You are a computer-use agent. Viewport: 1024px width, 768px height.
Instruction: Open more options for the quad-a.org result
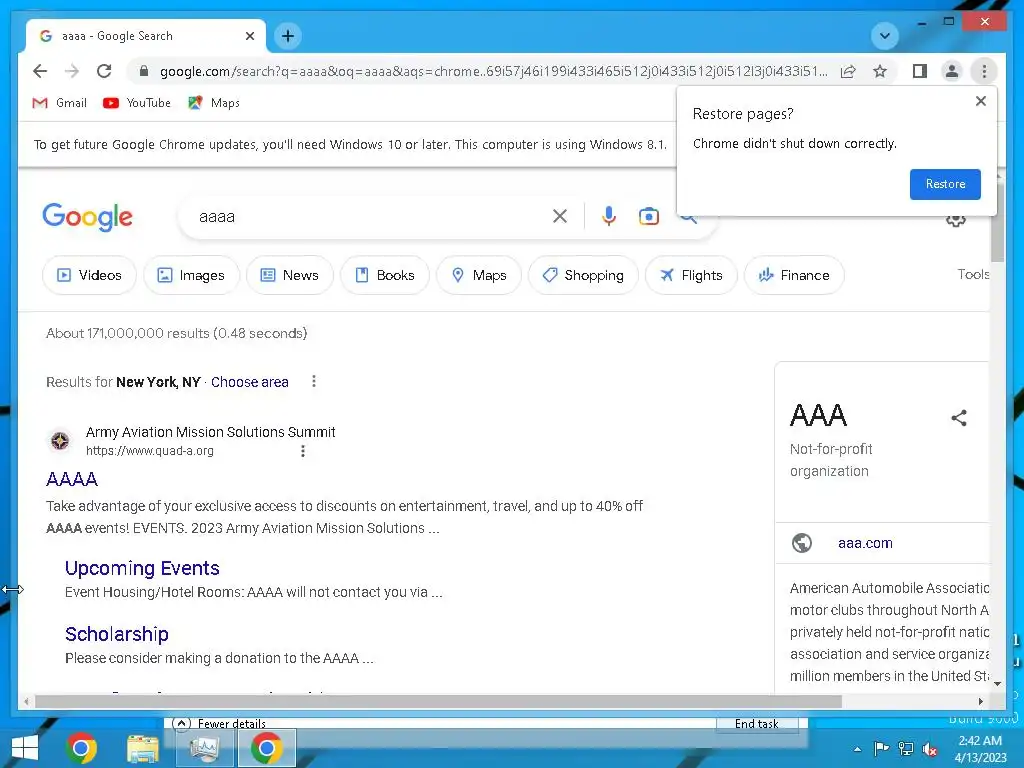pos(302,451)
